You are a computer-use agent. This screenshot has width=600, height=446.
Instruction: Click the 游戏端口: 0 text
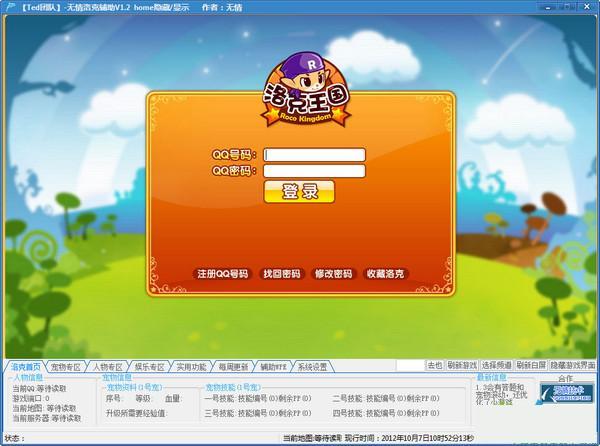coord(31,399)
